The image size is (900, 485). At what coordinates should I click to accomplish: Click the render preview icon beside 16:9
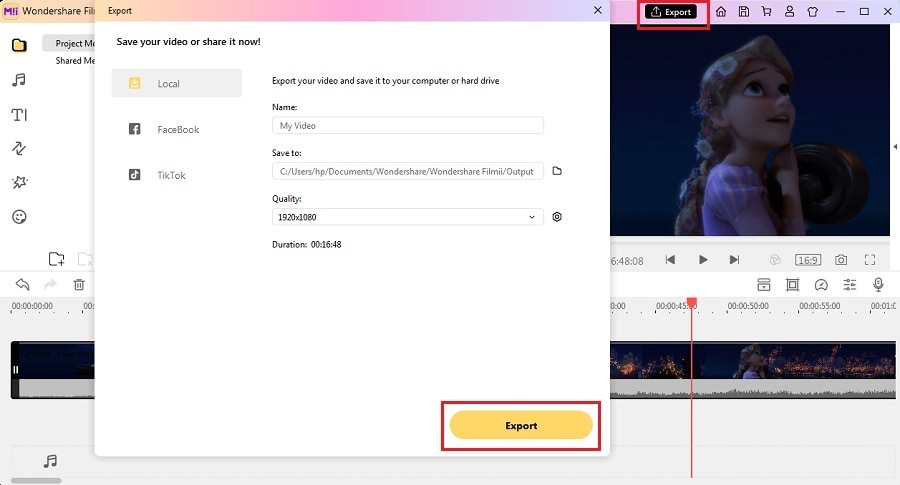775,260
